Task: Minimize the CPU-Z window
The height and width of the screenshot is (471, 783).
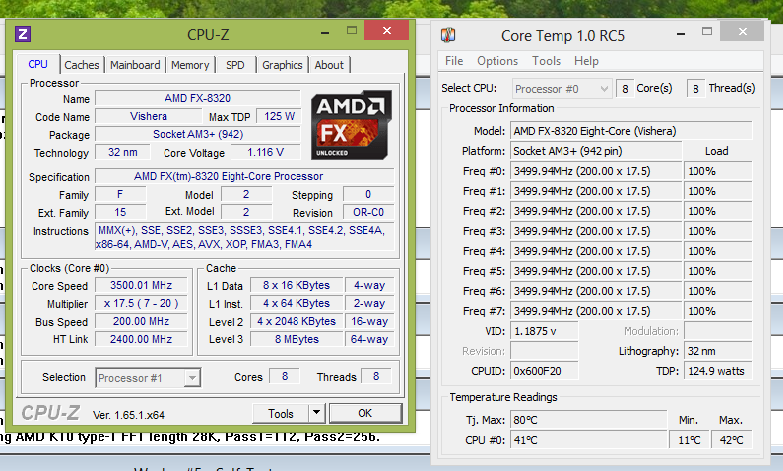Action: tap(325, 31)
